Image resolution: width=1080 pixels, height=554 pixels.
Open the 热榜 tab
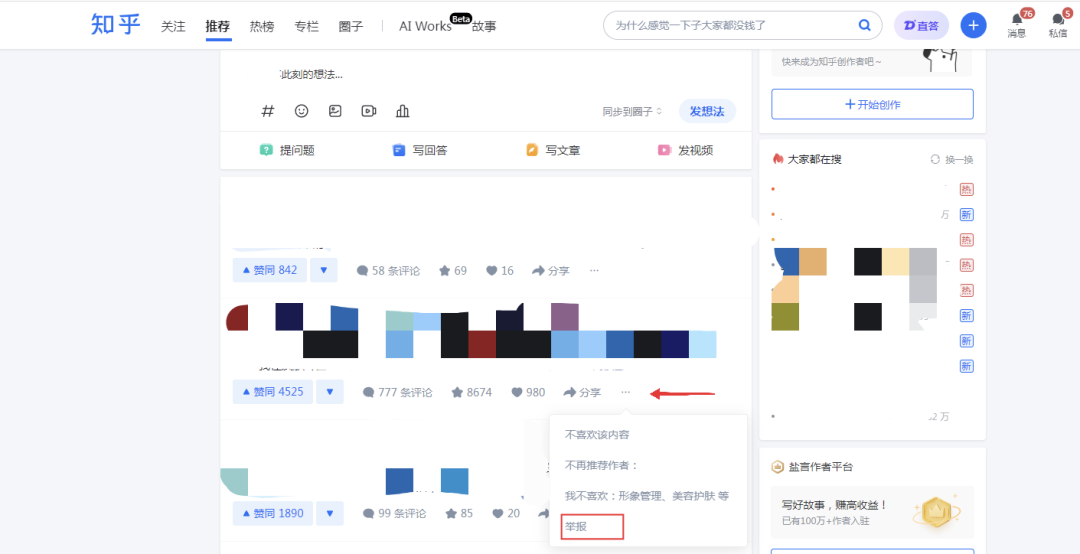[262, 27]
